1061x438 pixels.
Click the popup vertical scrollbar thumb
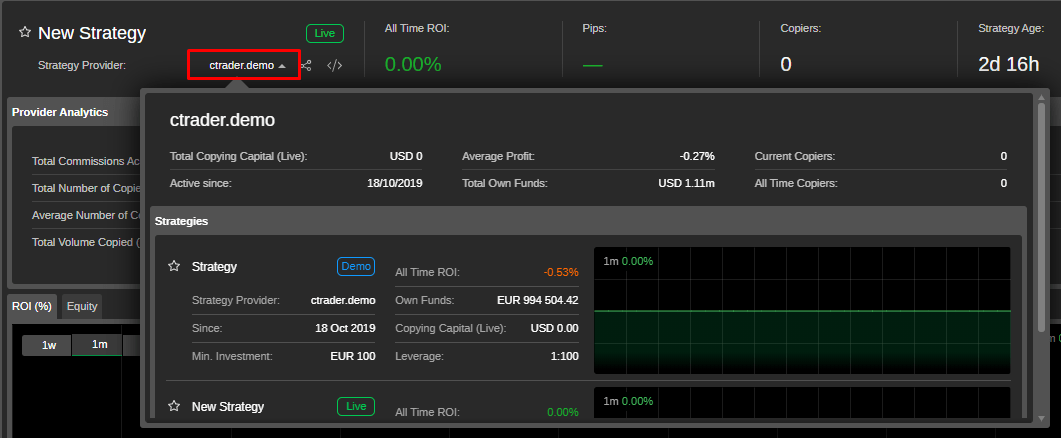pyautogui.click(x=1041, y=217)
